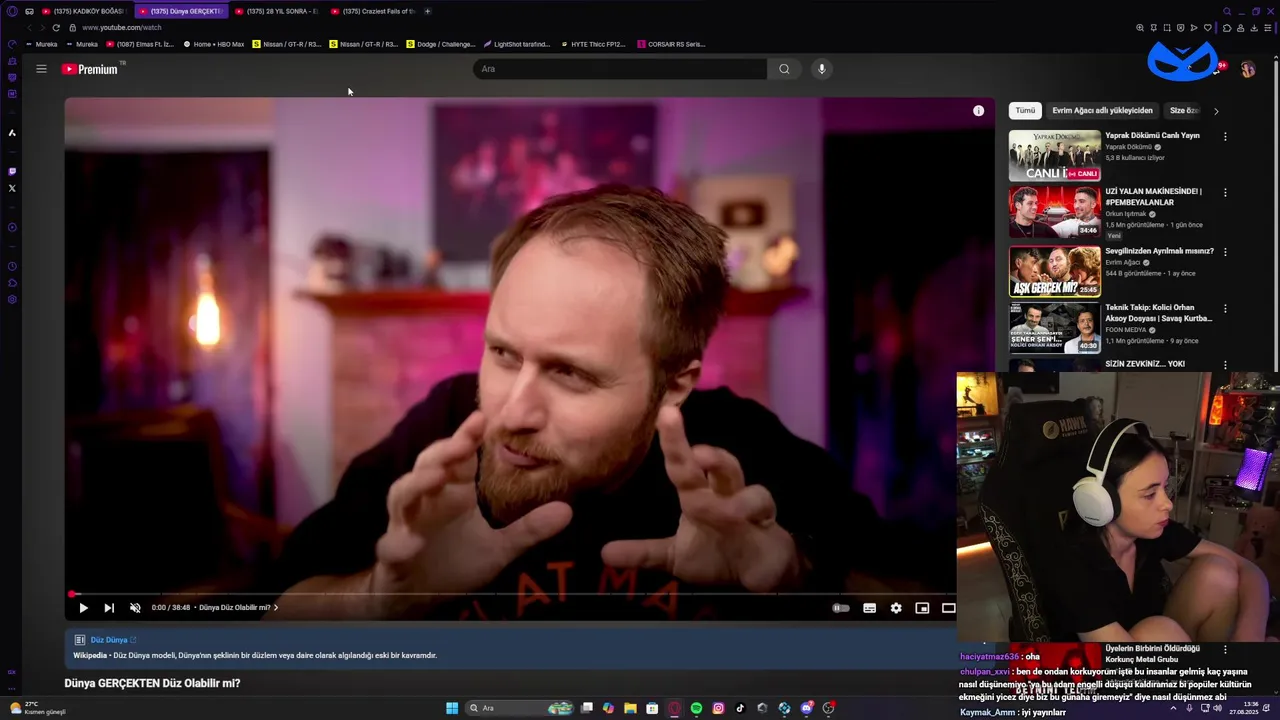Open Settings gear in Opera sidebar

point(12,299)
